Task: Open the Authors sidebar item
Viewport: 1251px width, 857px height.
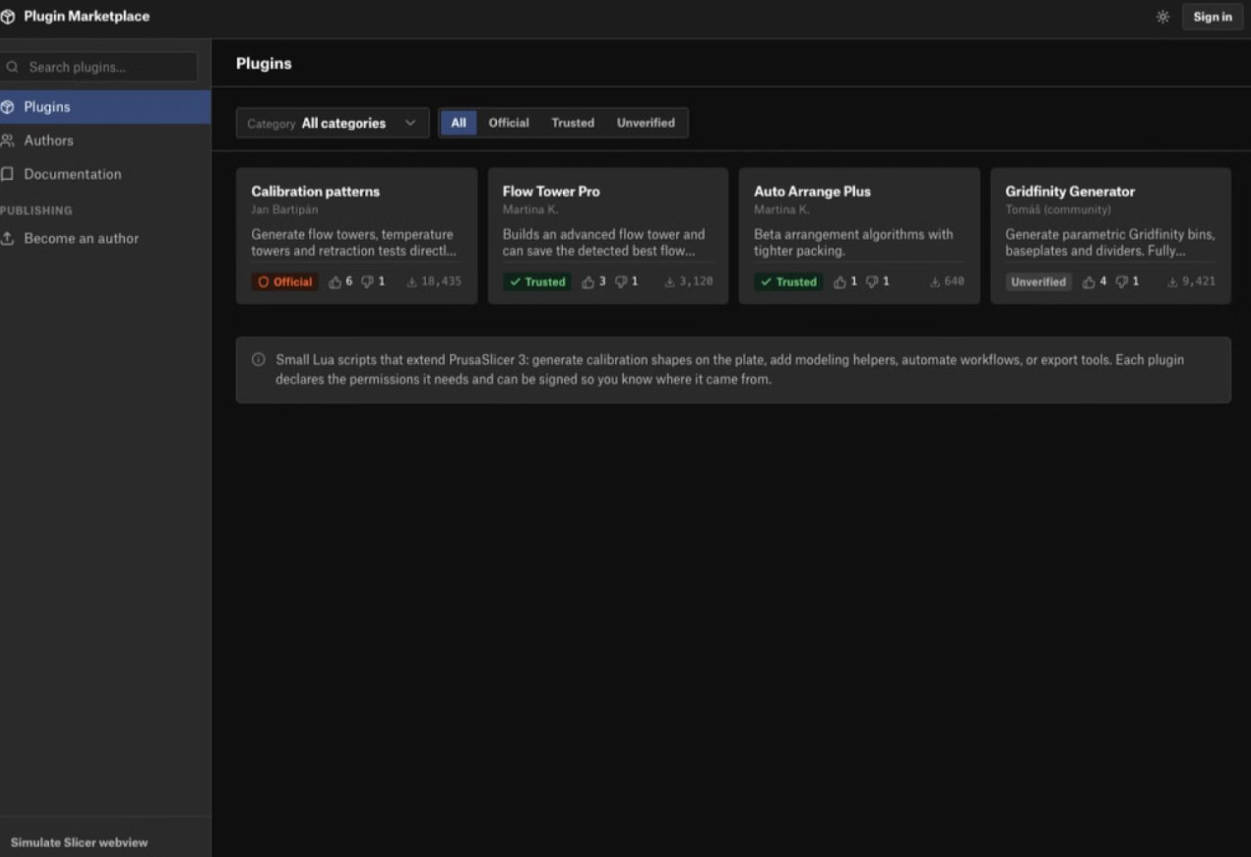Action: point(105,140)
